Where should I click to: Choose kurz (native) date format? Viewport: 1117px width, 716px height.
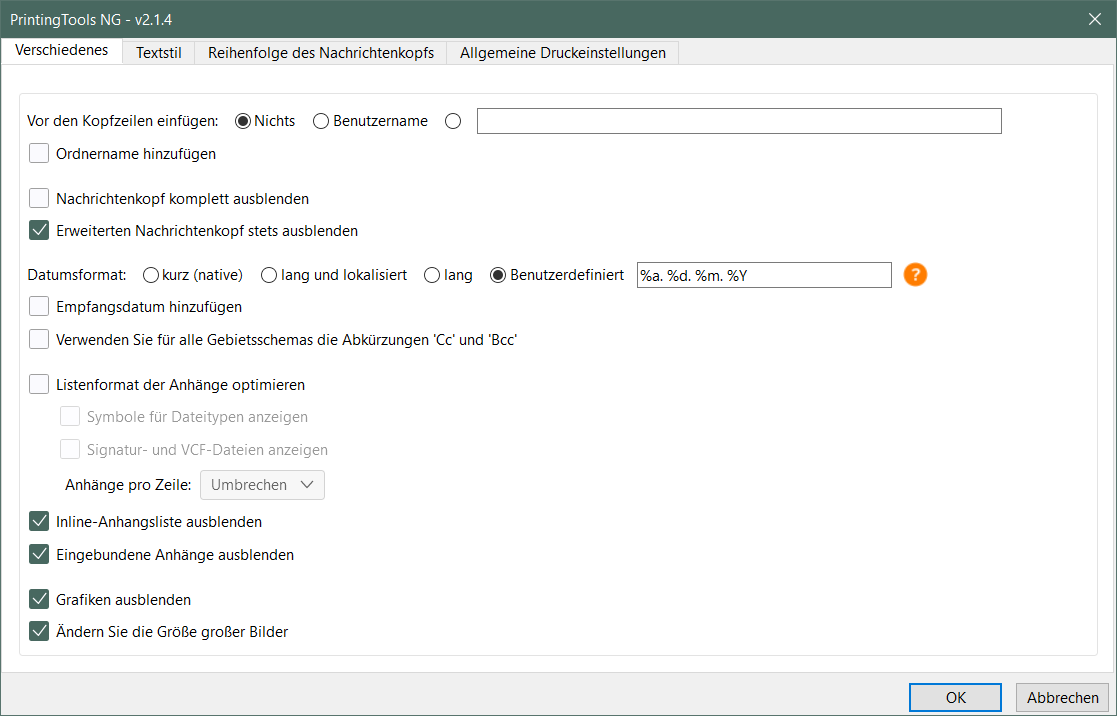pos(151,275)
